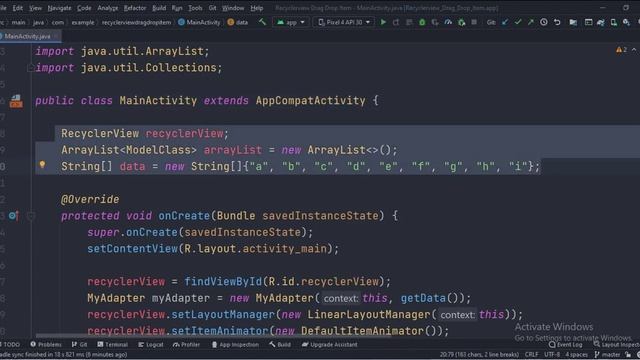Click the word AppCompatActivity in the code

[x=310, y=101]
